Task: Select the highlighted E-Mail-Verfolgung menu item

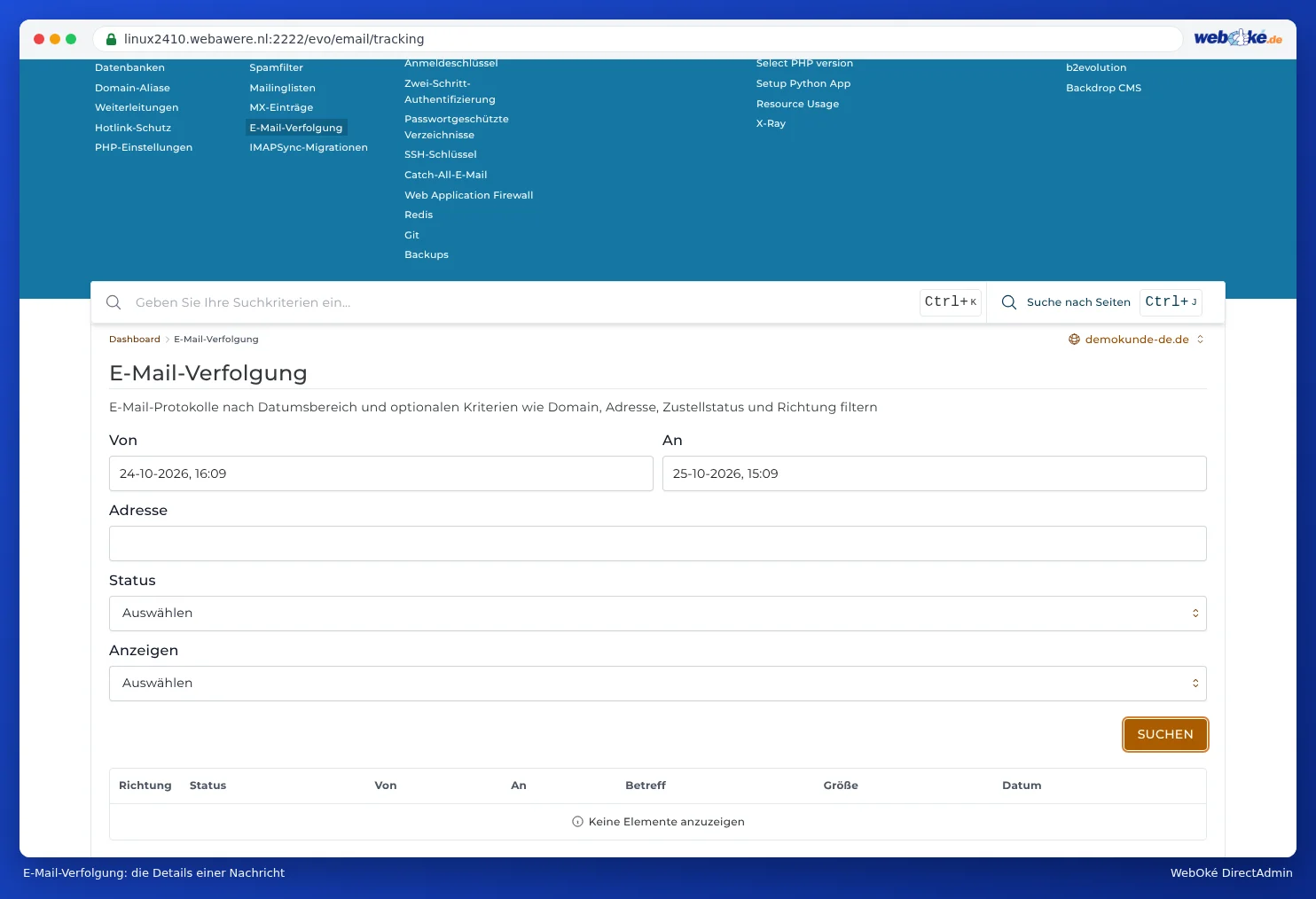Action: (296, 128)
